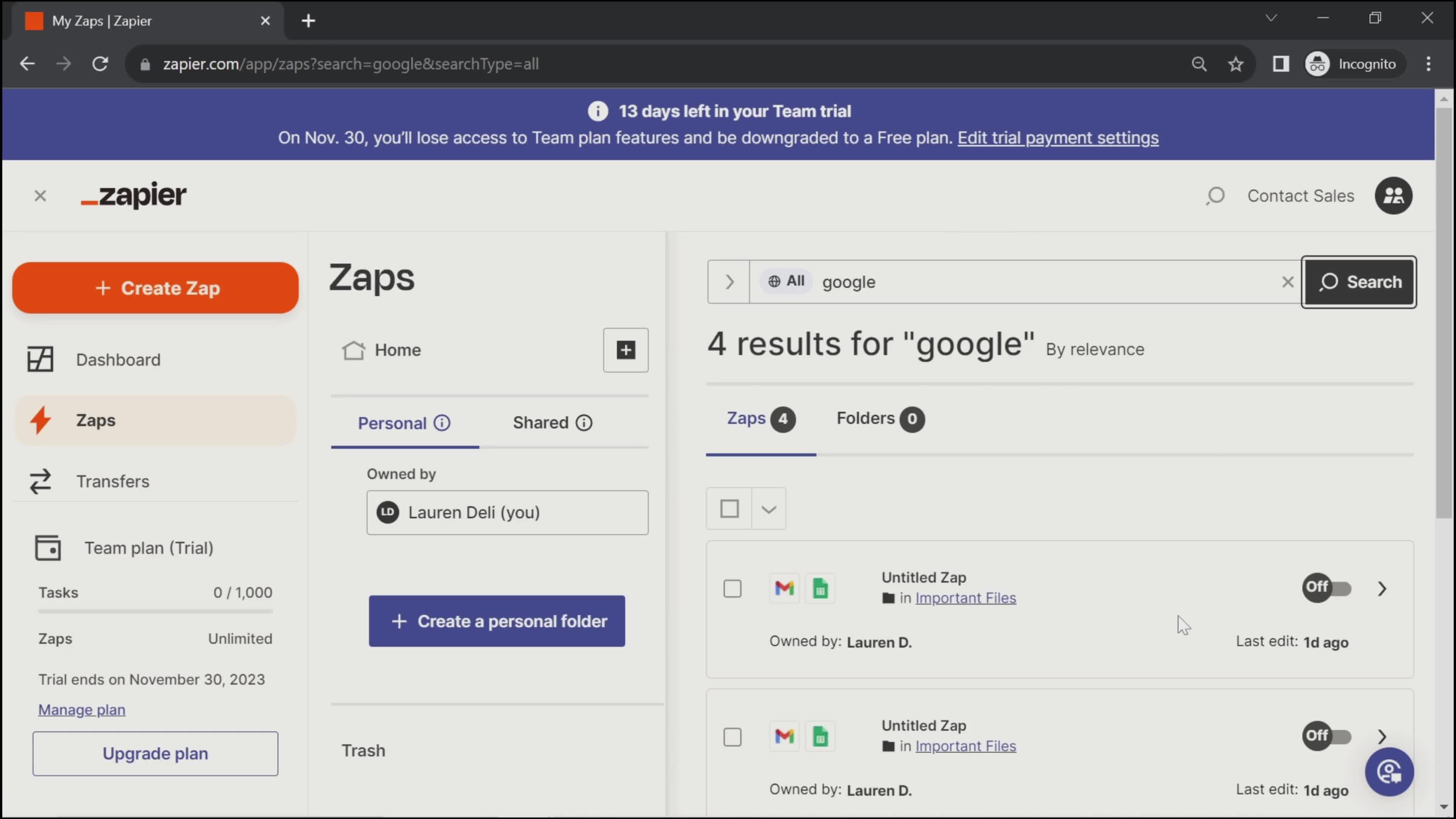
Task: Open Important Files link in second zap
Action: 965,746
